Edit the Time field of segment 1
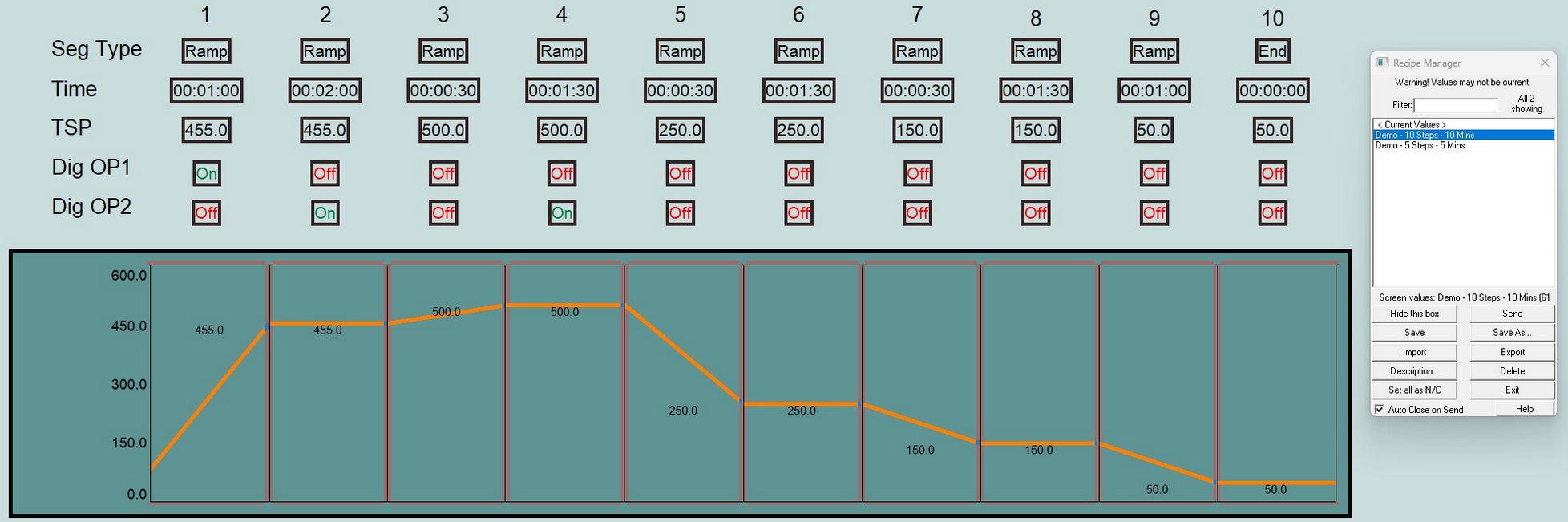This screenshot has width=1568, height=522. coord(207,91)
